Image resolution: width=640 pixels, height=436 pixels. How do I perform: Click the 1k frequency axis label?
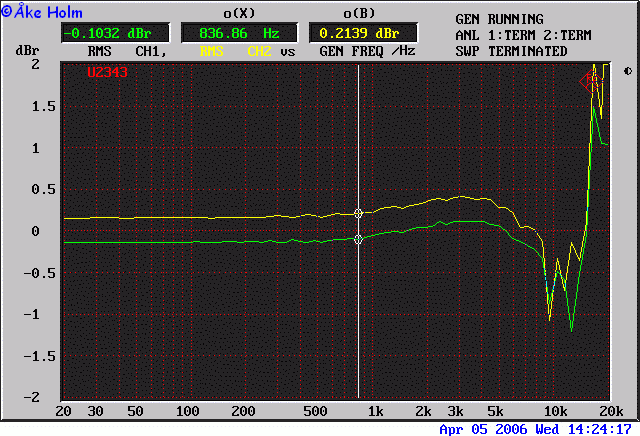[x=376, y=411]
